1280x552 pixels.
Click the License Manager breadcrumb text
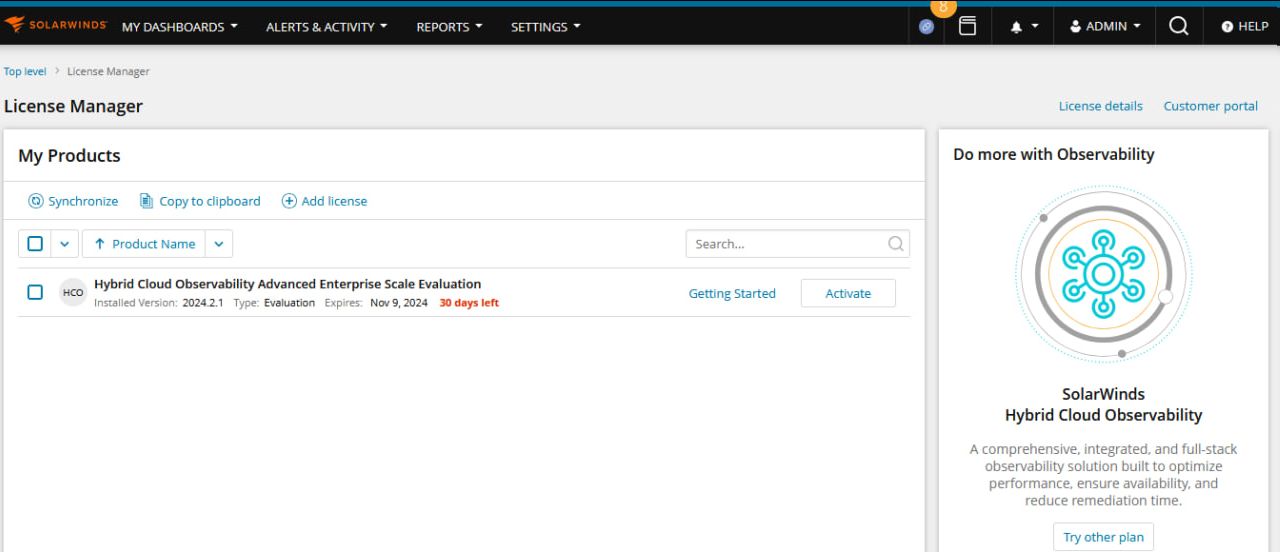[109, 72]
